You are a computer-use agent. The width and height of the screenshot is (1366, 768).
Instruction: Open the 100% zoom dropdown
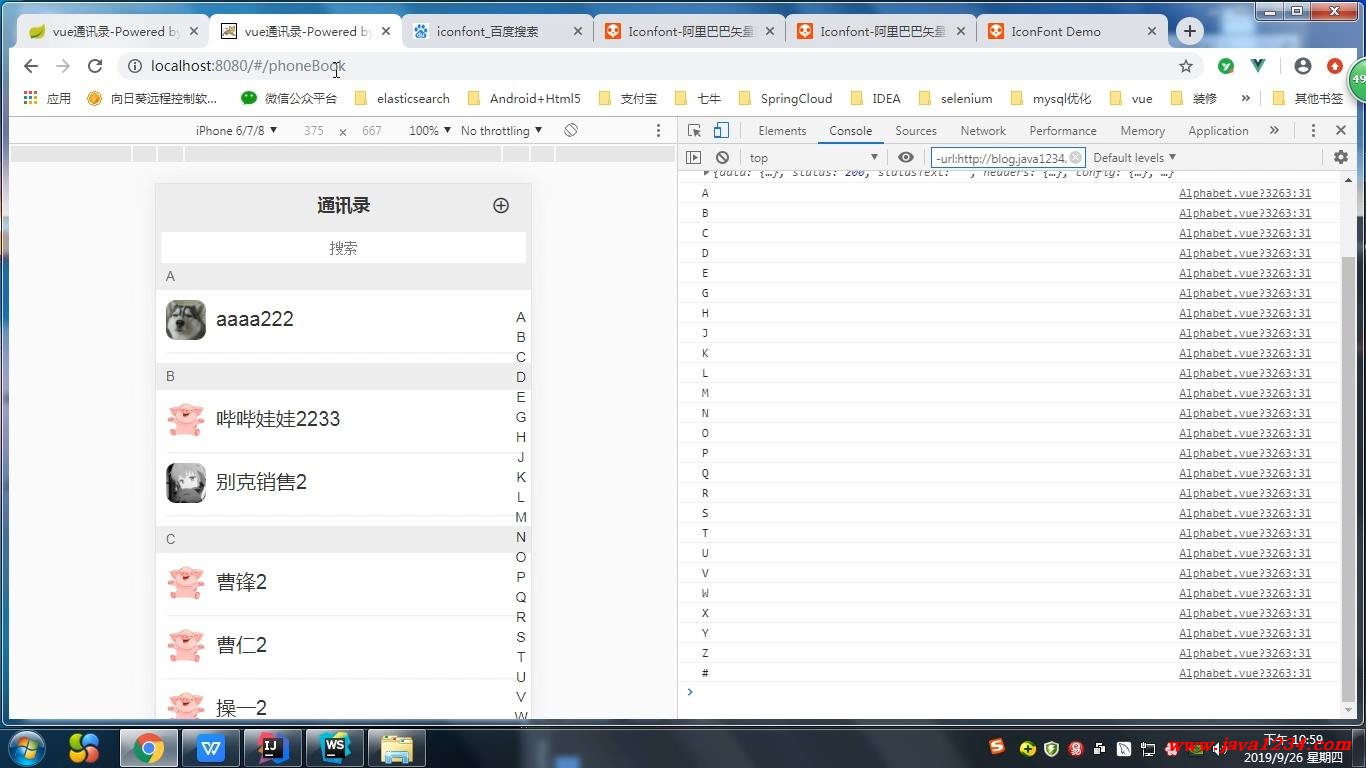pyautogui.click(x=430, y=130)
